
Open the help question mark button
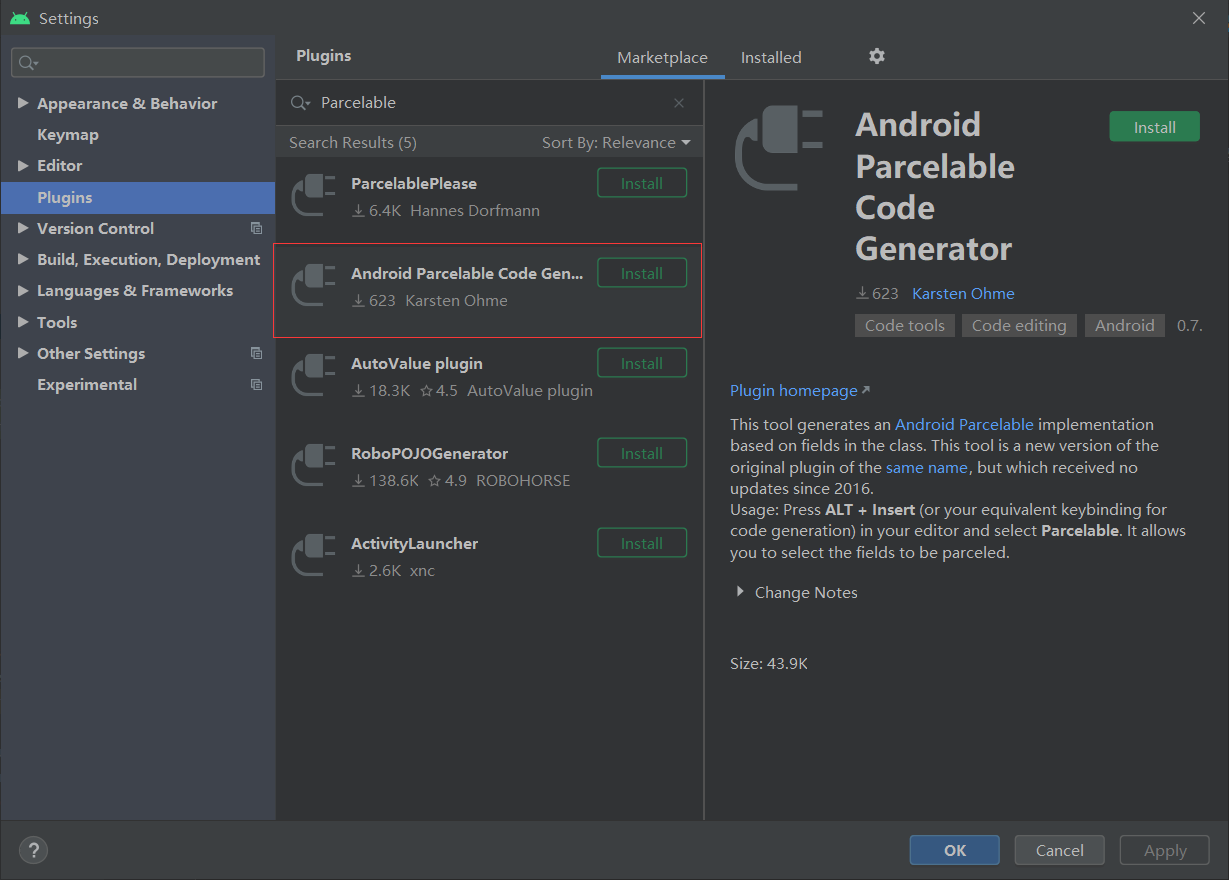(x=33, y=850)
